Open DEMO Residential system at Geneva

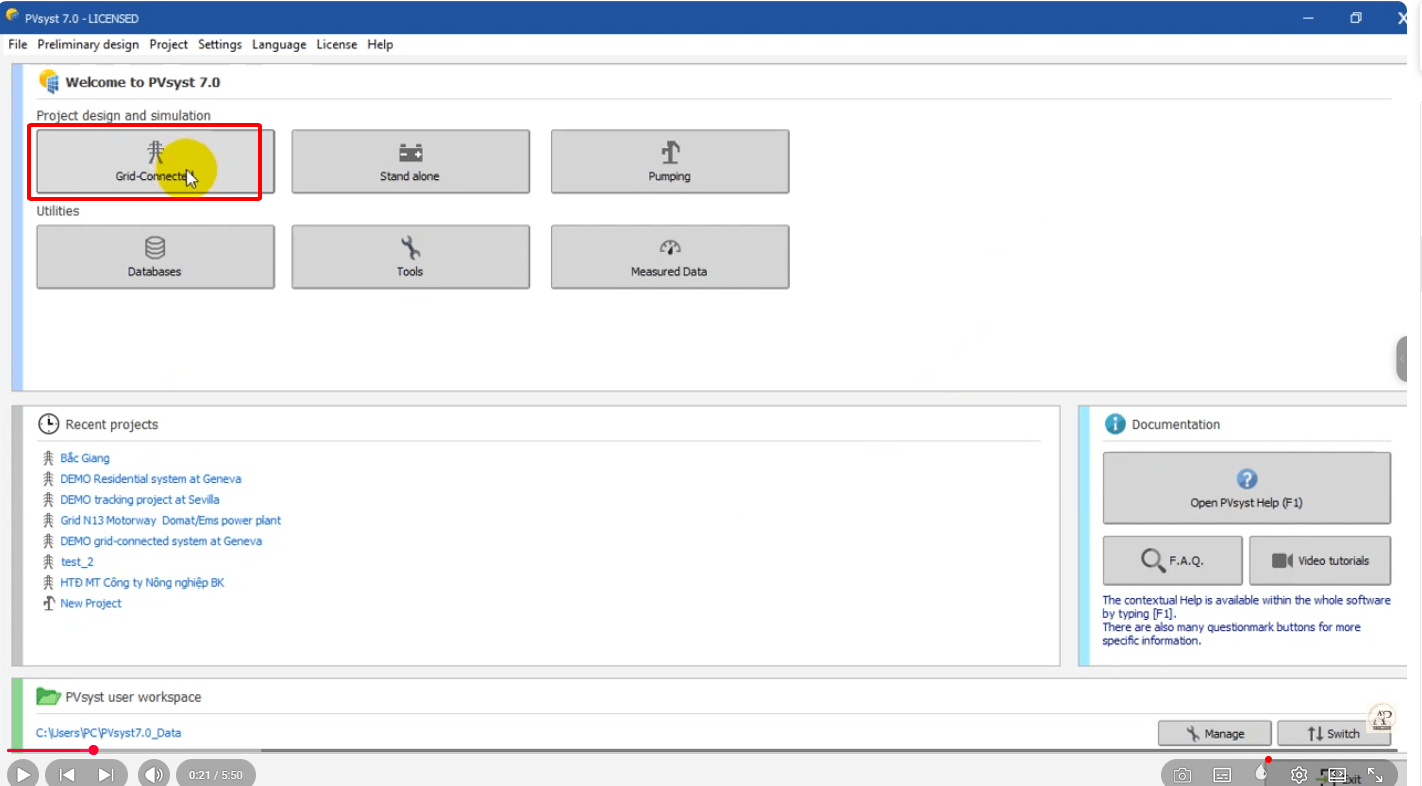(150, 479)
